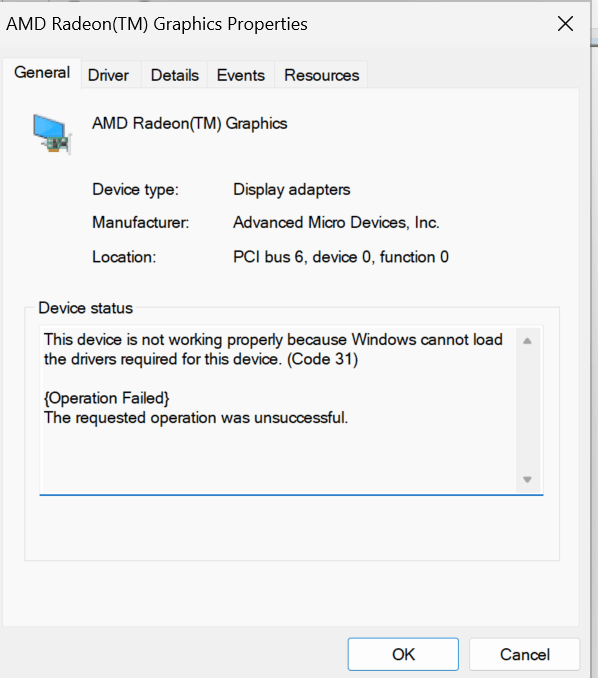Click the 'Advanced Micro Devices, Inc.' value
598x678 pixels.
[336, 222]
